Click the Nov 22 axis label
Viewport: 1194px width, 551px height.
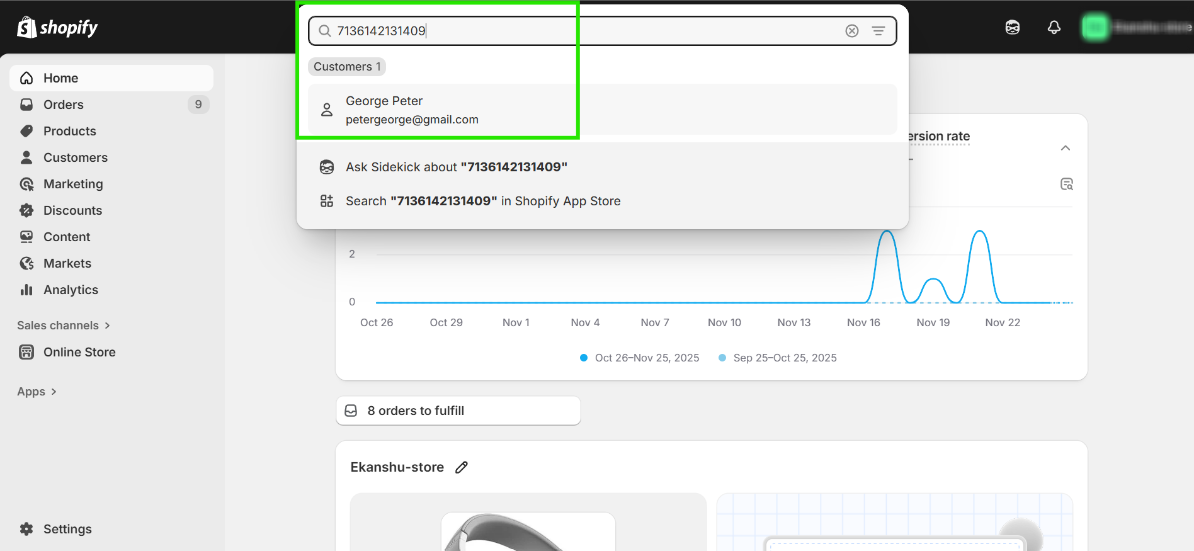pyautogui.click(x=1002, y=323)
